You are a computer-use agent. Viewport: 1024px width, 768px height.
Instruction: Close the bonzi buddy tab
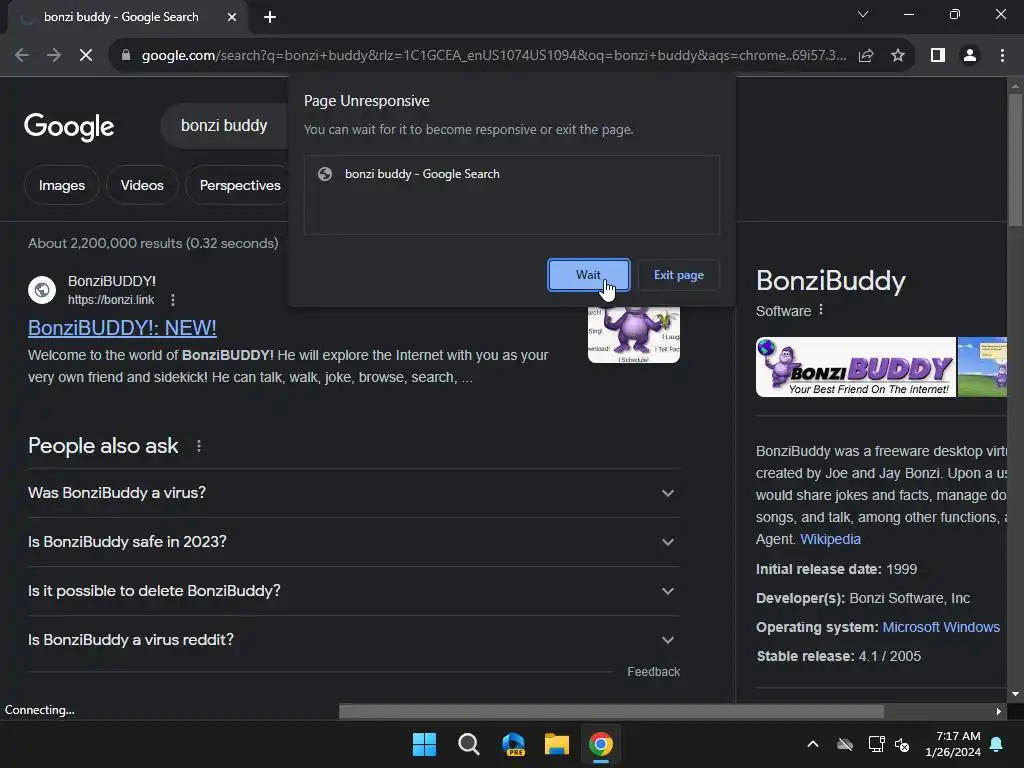(x=232, y=17)
